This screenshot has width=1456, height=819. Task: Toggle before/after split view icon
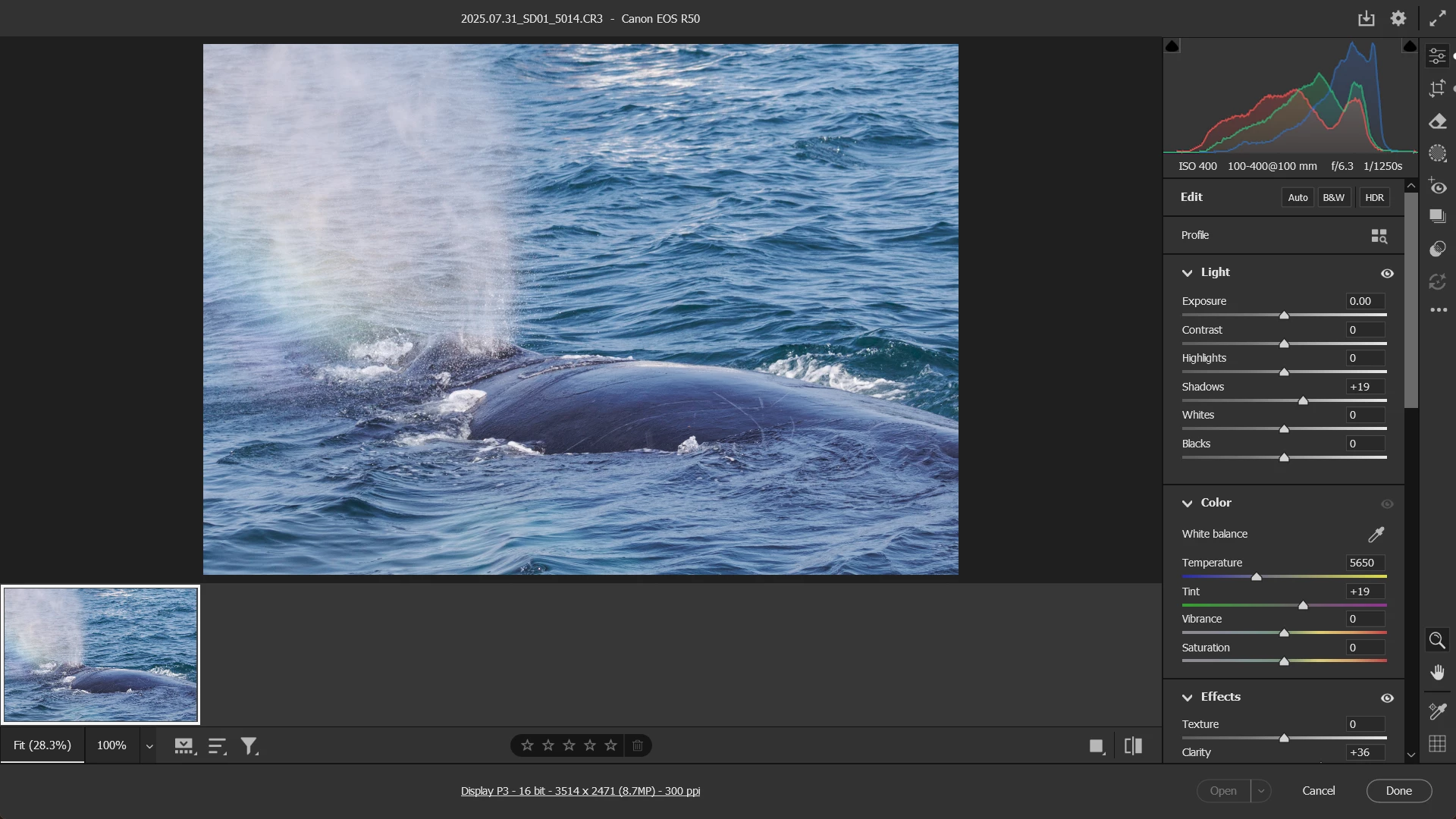[x=1133, y=746]
